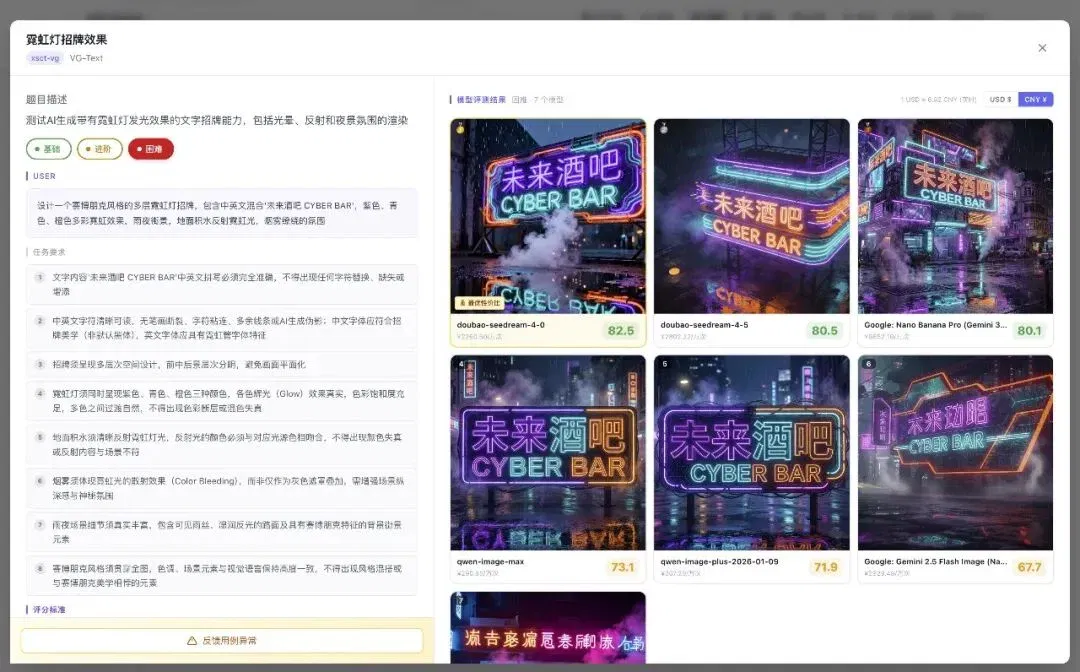The image size is (1080, 672).
Task: Click rank 6 badge on Gemini 2.5 Flash card
Action: pyautogui.click(x=869, y=364)
